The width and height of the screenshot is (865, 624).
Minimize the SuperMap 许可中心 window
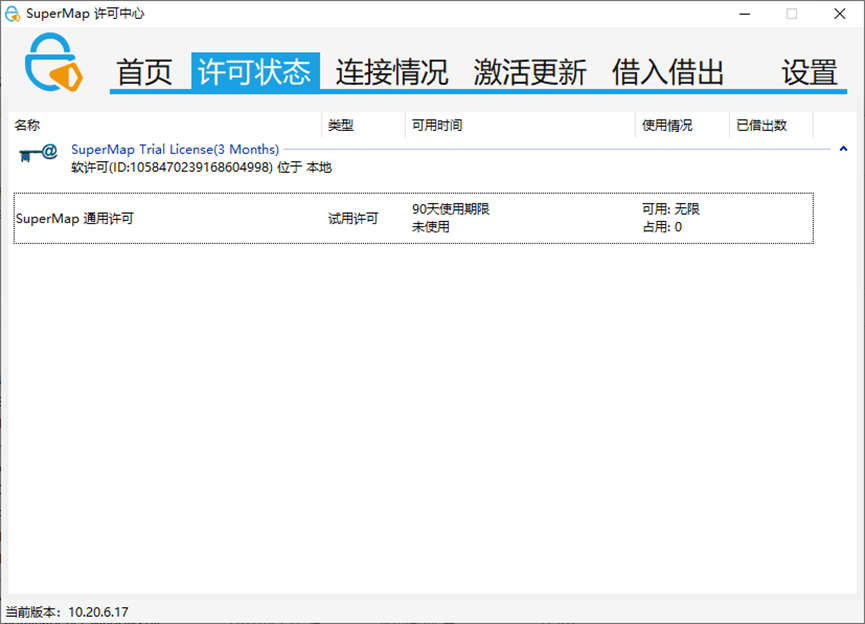point(745,14)
